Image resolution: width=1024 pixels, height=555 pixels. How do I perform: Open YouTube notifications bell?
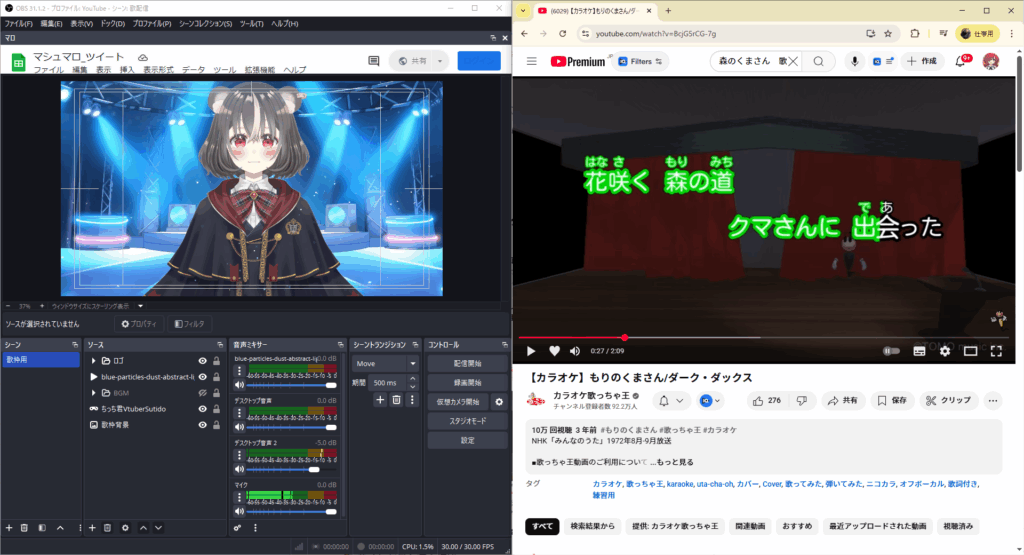960,61
